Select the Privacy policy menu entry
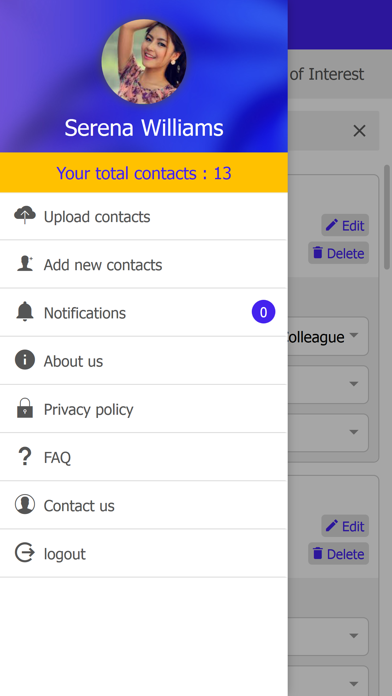 (143, 409)
